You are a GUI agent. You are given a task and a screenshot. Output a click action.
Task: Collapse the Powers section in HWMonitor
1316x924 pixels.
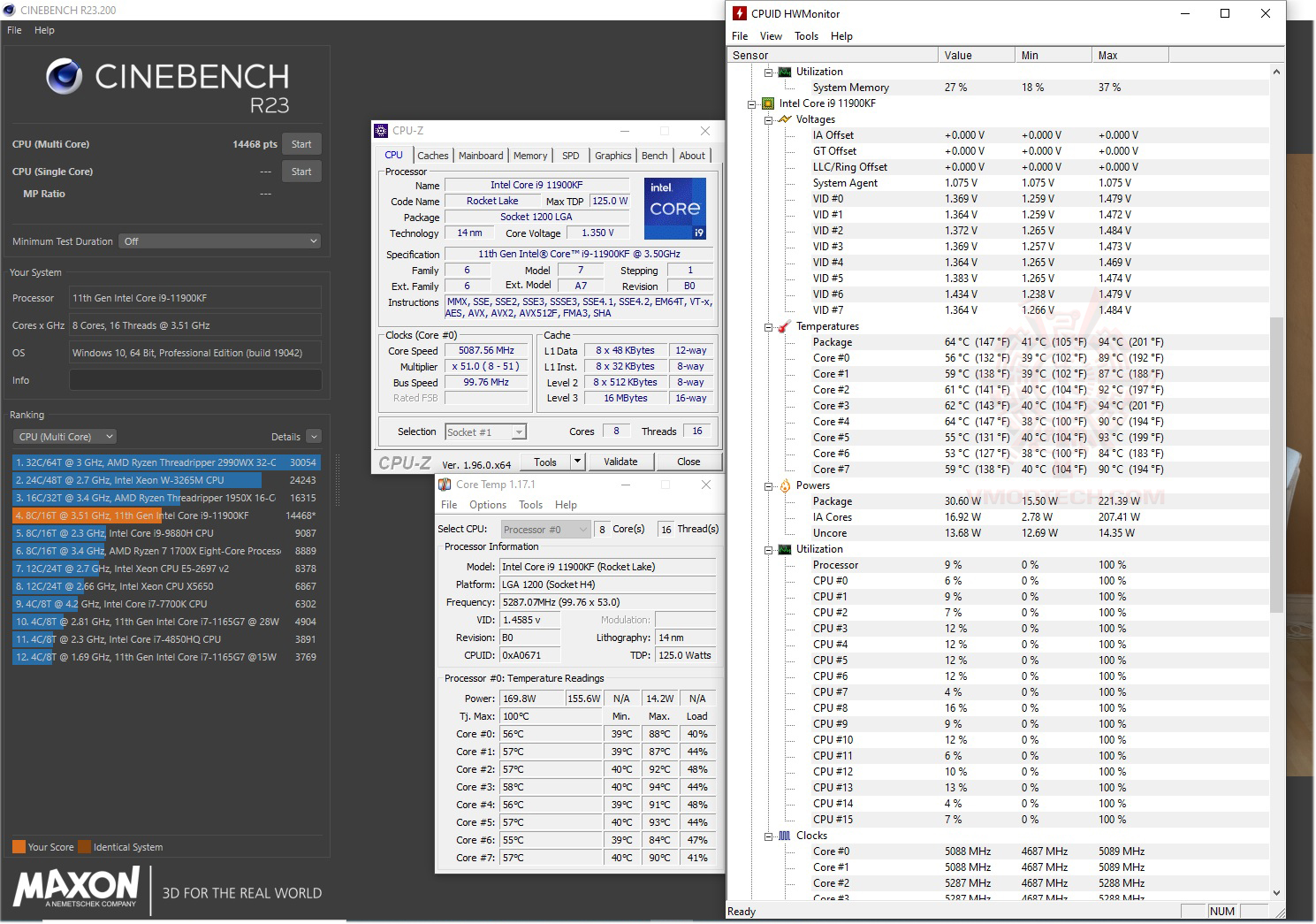click(768, 486)
